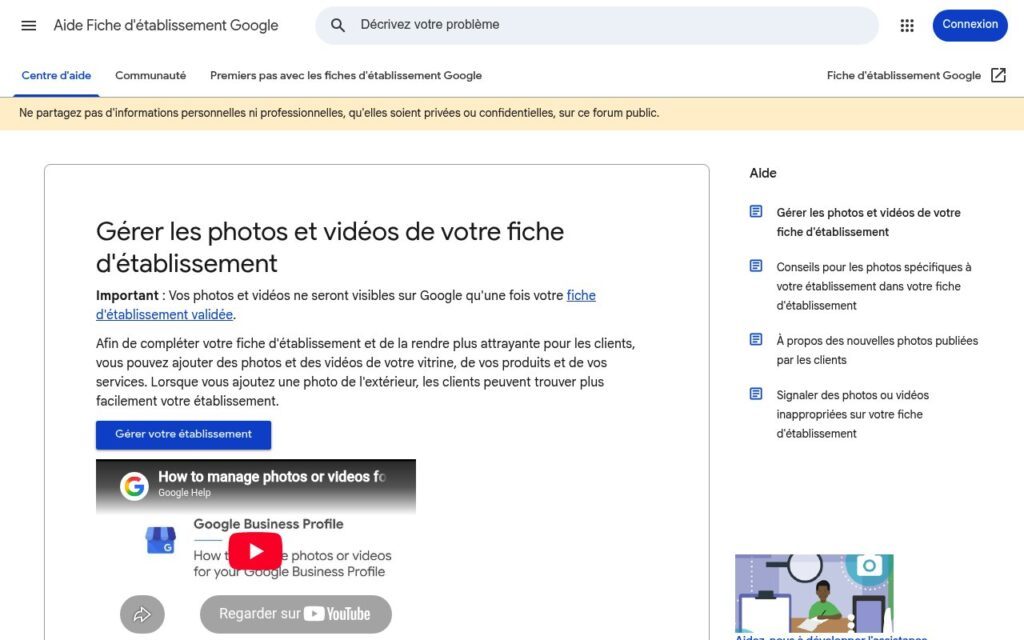The width and height of the screenshot is (1024, 640).
Task: Open Premiers pas avec les fiches d'établissement tab
Action: [345, 75]
